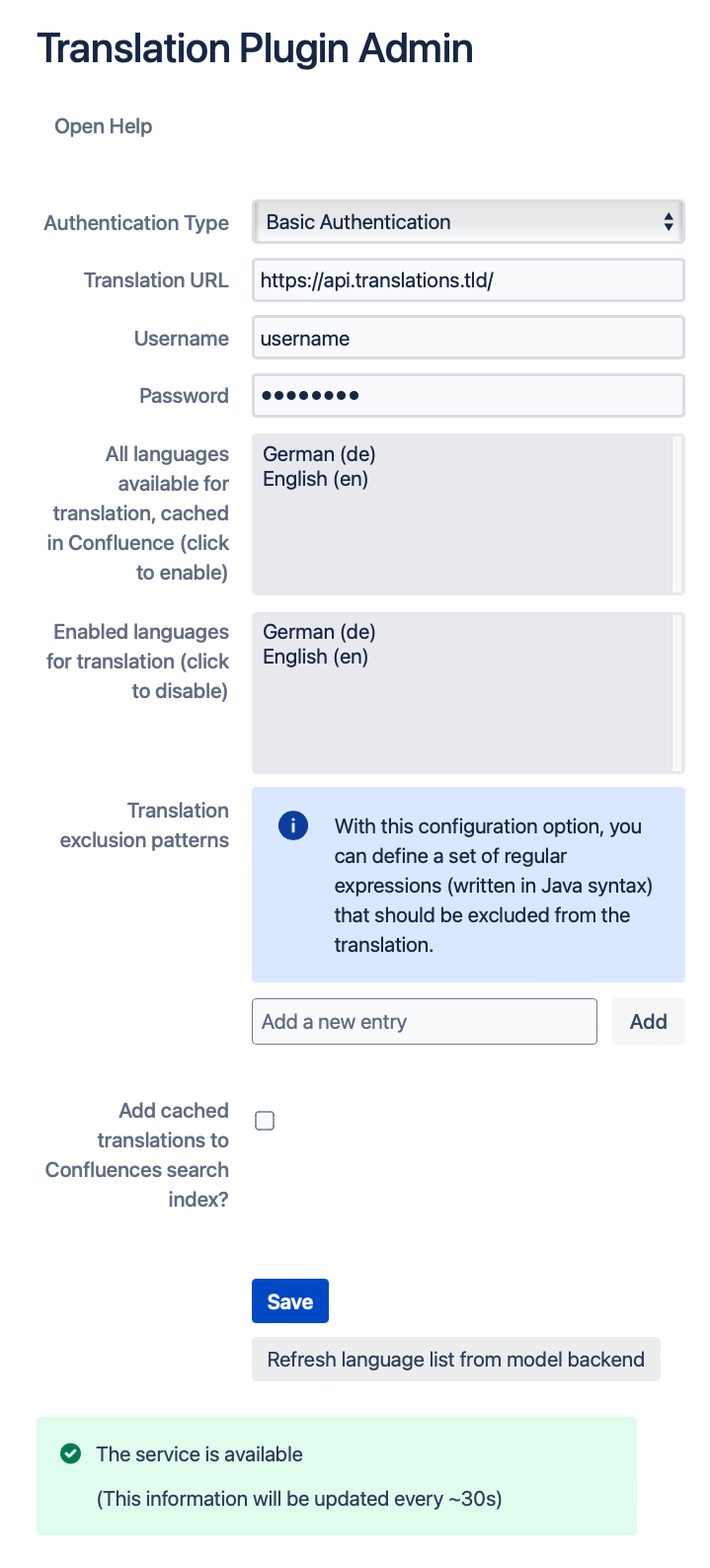Enable German (de) in available languages list
This screenshot has width=710, height=1568.
318,454
